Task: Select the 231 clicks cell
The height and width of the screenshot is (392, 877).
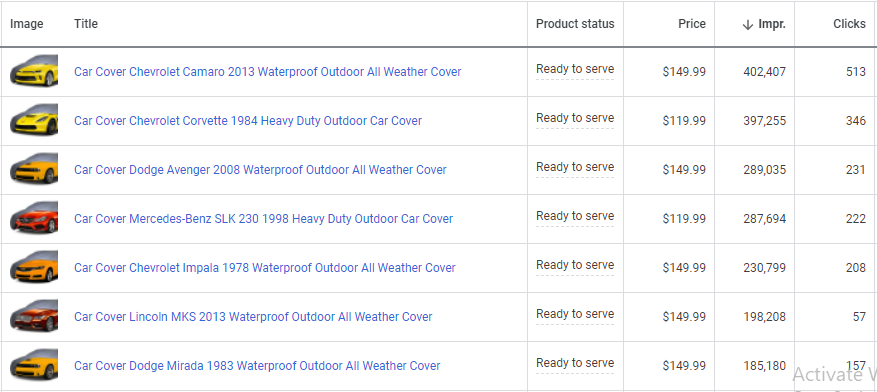Action: [856, 170]
